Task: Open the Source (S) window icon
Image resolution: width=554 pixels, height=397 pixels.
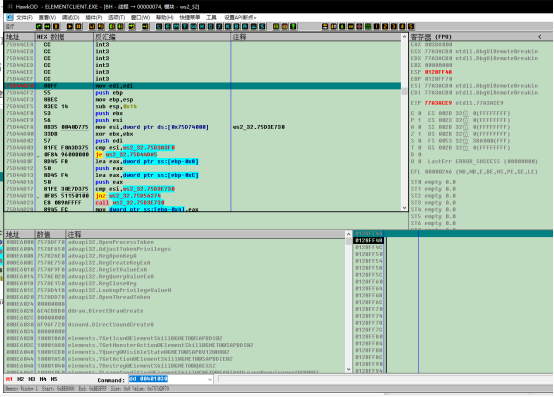Action: (262, 26)
